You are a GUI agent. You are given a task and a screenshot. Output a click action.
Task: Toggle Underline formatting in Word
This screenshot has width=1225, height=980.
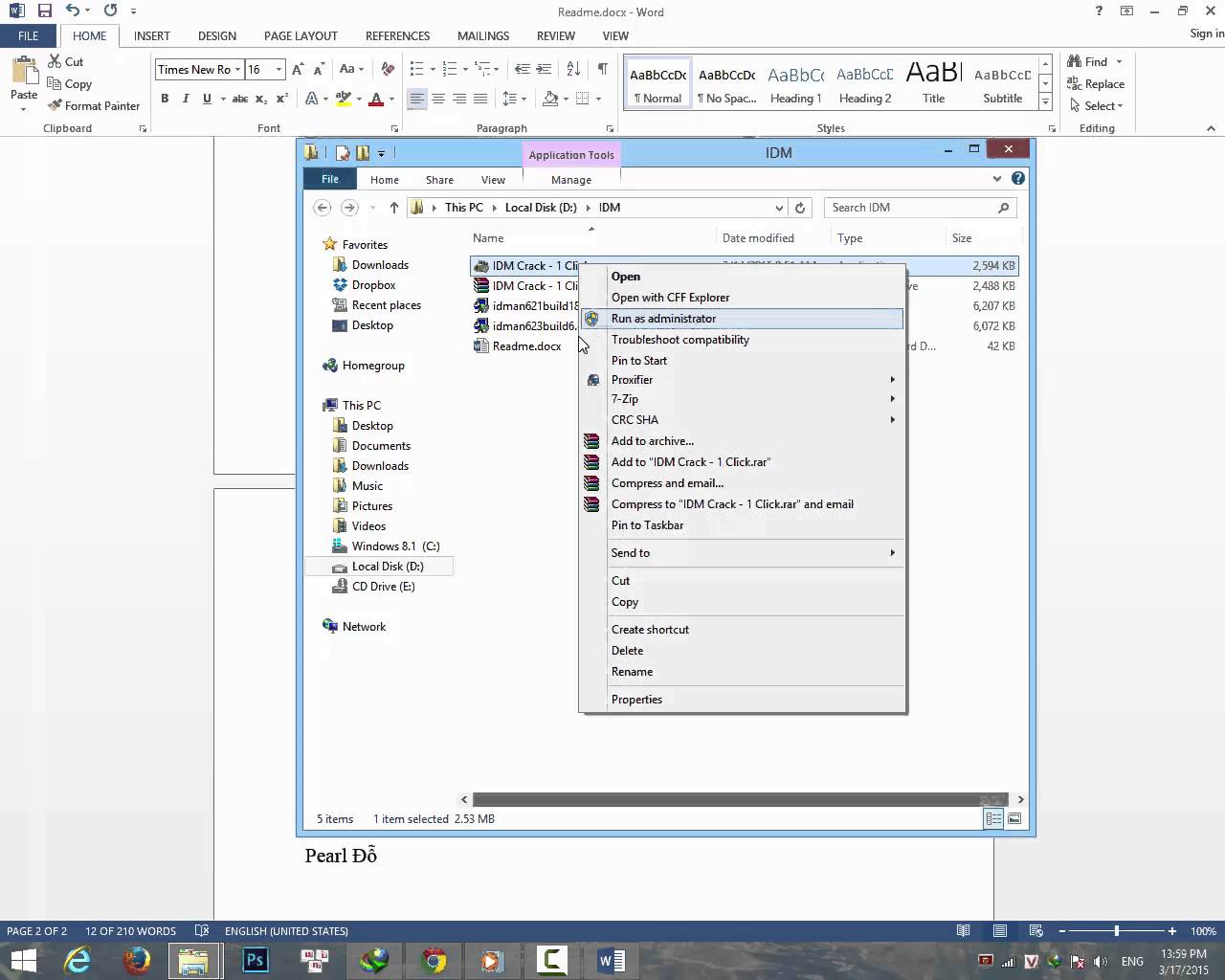[207, 99]
